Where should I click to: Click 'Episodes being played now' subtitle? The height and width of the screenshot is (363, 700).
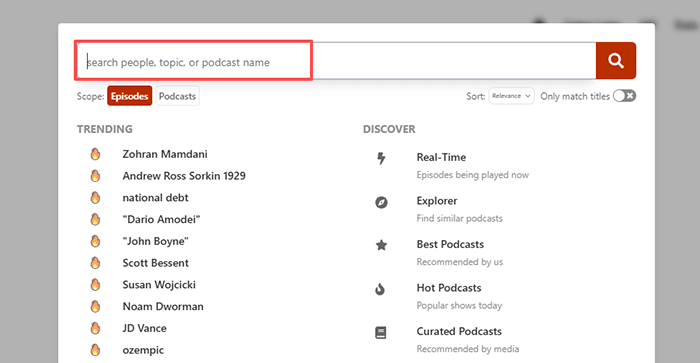(x=473, y=175)
